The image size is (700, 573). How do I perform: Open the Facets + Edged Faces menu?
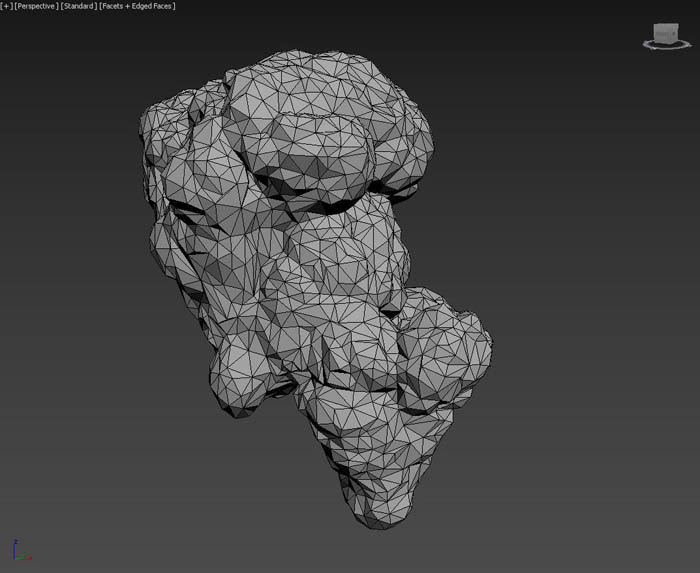(x=138, y=6)
